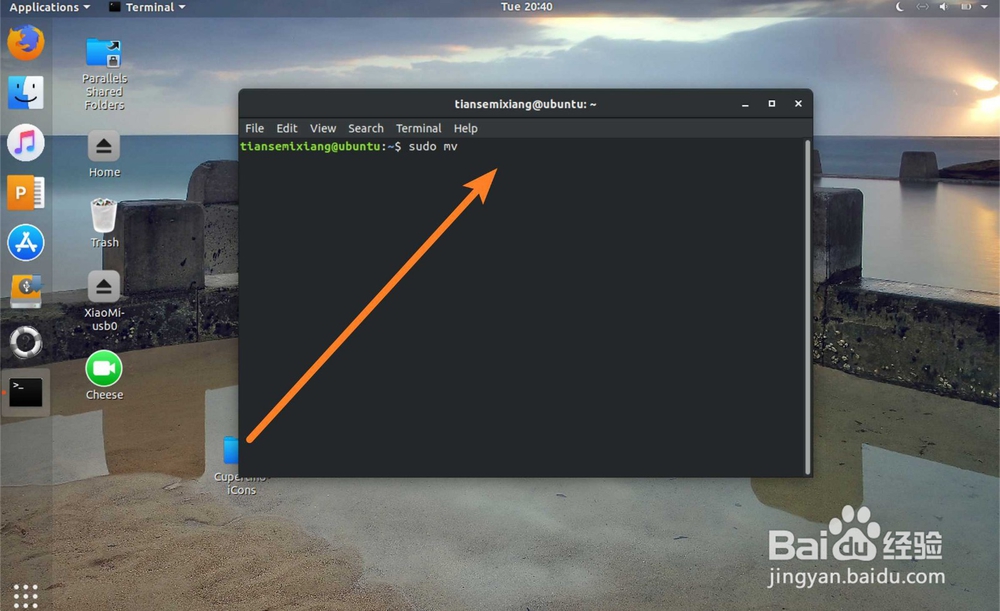The width and height of the screenshot is (1000, 611).
Task: Expand the Terminal app menu in top bar
Action: click(148, 8)
